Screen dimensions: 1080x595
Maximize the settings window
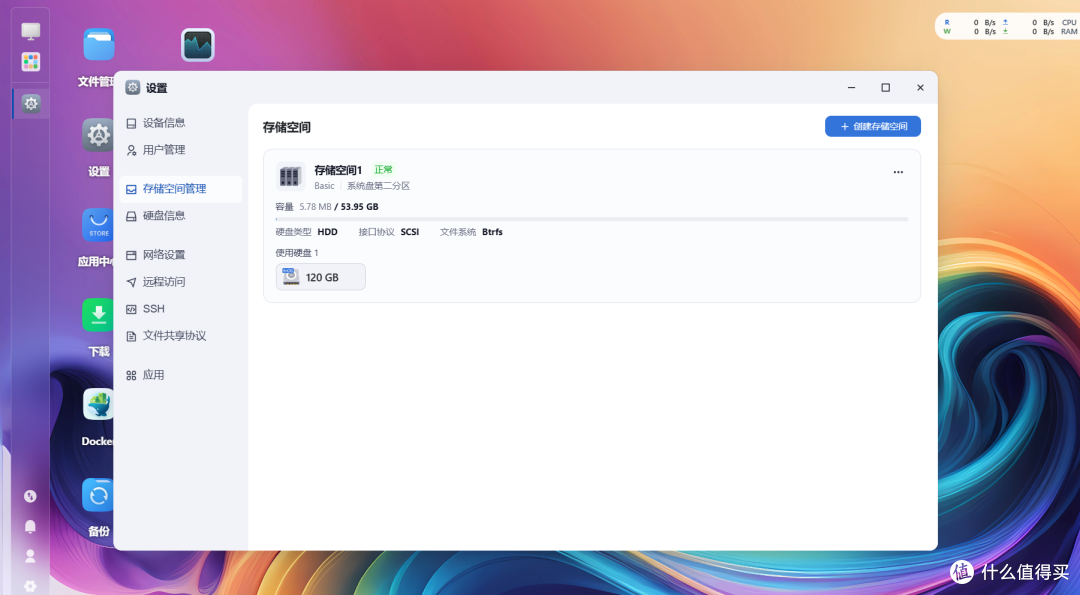point(886,87)
